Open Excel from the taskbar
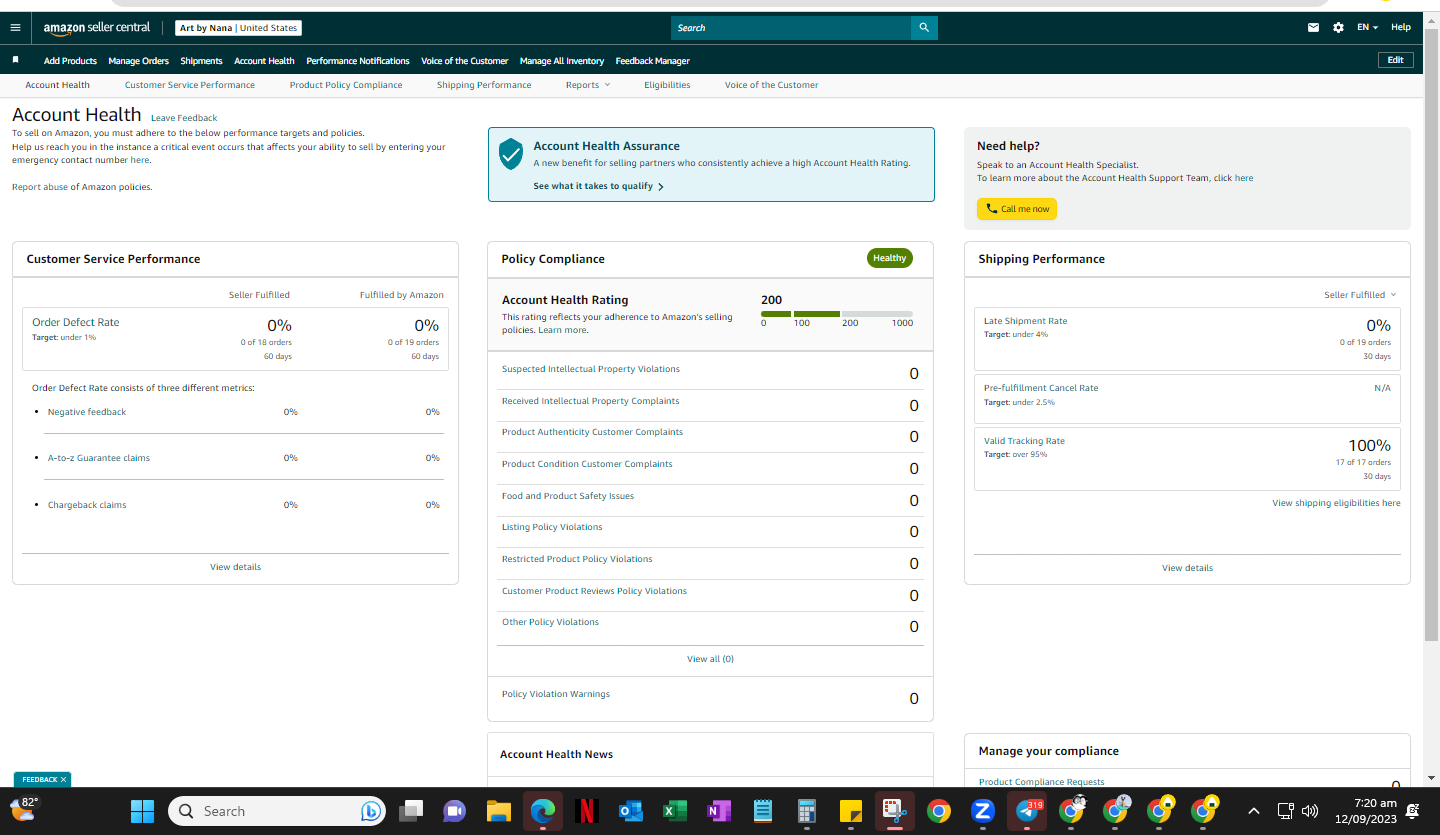Screen dimensions: 1440x835 coord(674,811)
